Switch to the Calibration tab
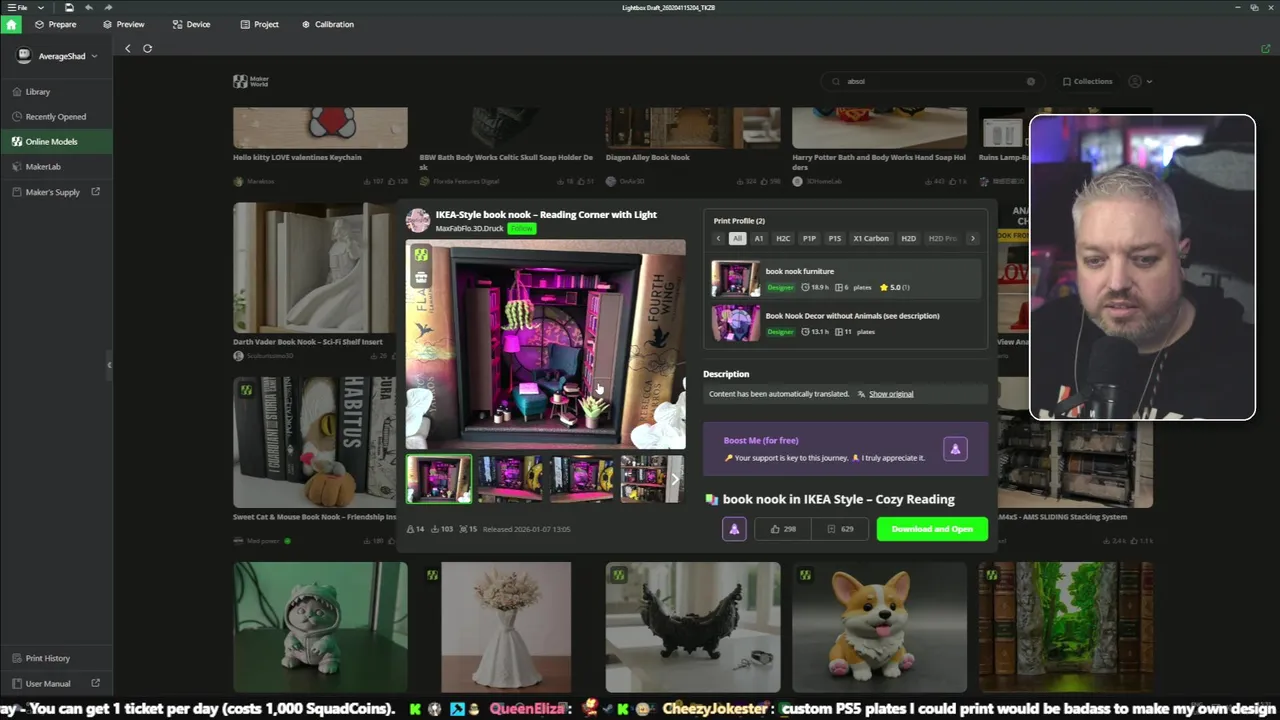Image resolution: width=1280 pixels, height=720 pixels. (x=327, y=24)
